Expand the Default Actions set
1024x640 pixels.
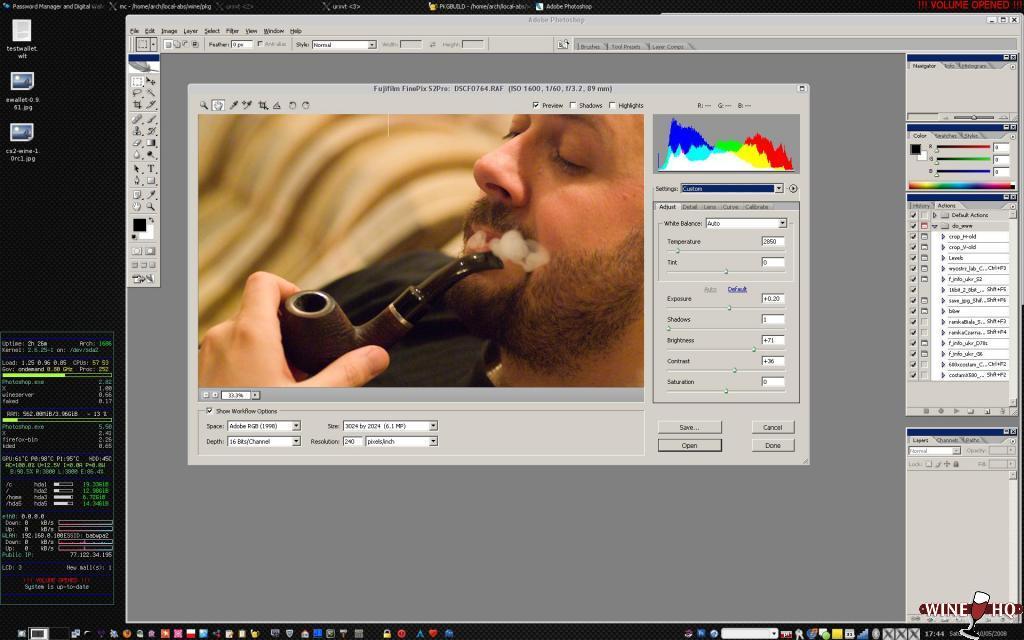pos(935,215)
